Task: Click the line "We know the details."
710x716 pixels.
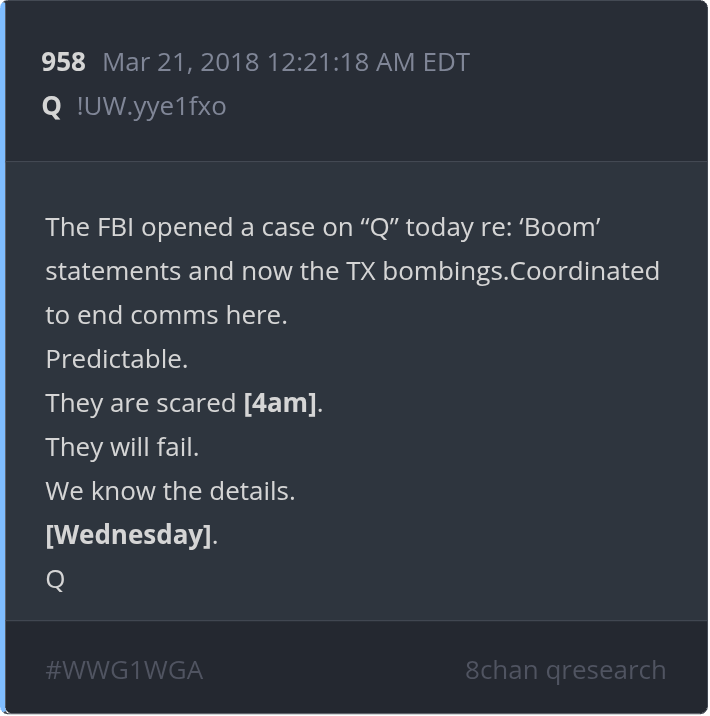Action: 170,491
